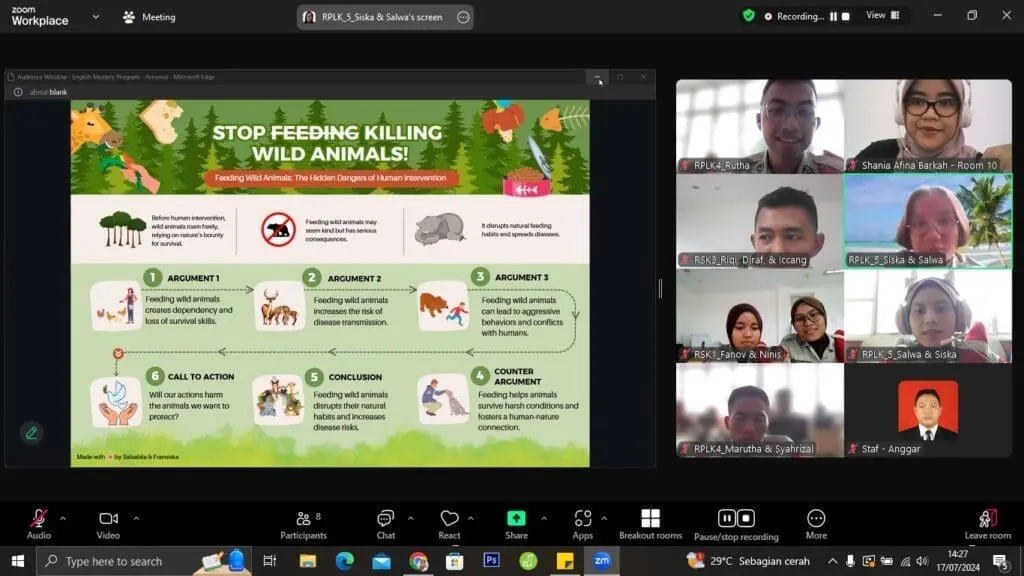This screenshot has width=1024, height=576.
Task: Expand the video options arrow next to Video
Action: coord(136,518)
